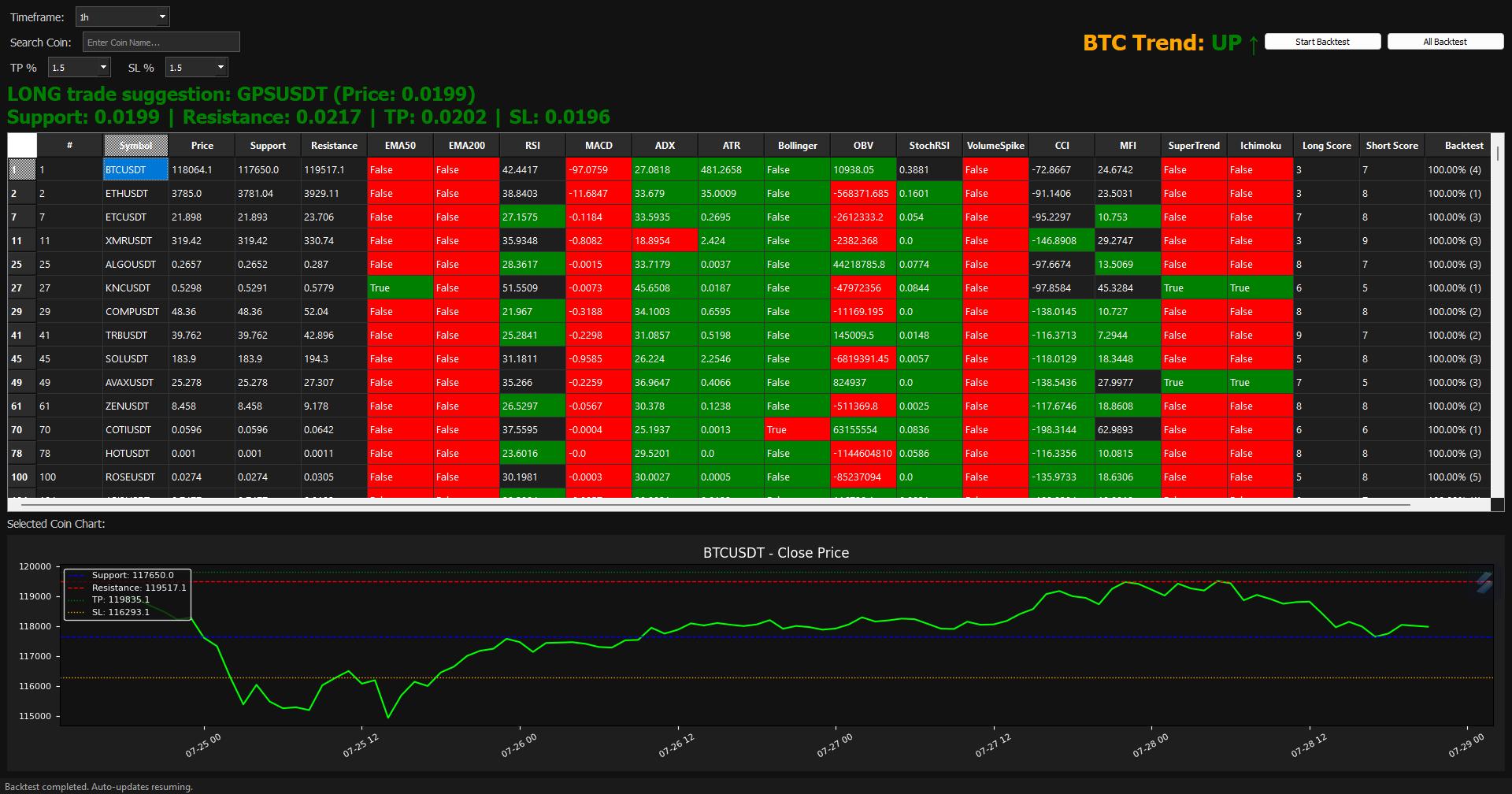1512x794 pixels.
Task: Click the Long Score column header
Action: coord(1326,145)
